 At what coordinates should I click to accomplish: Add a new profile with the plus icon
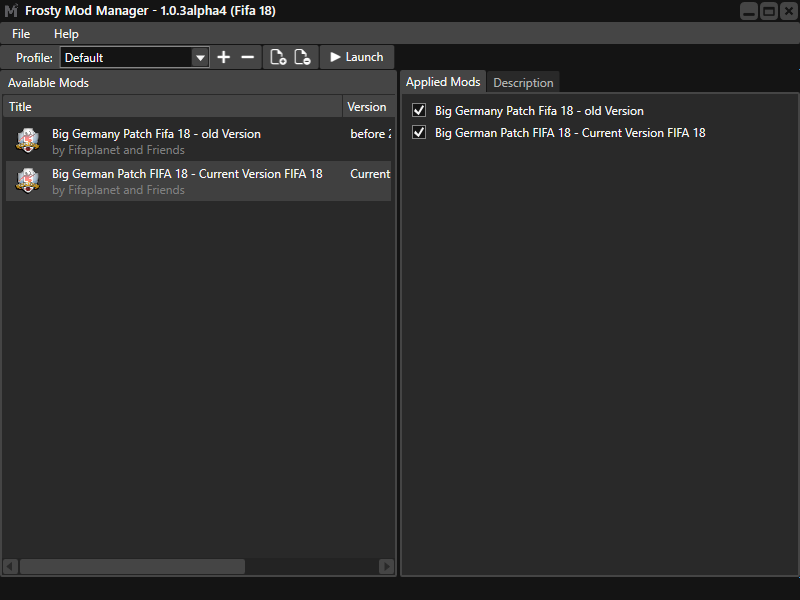pyautogui.click(x=223, y=57)
